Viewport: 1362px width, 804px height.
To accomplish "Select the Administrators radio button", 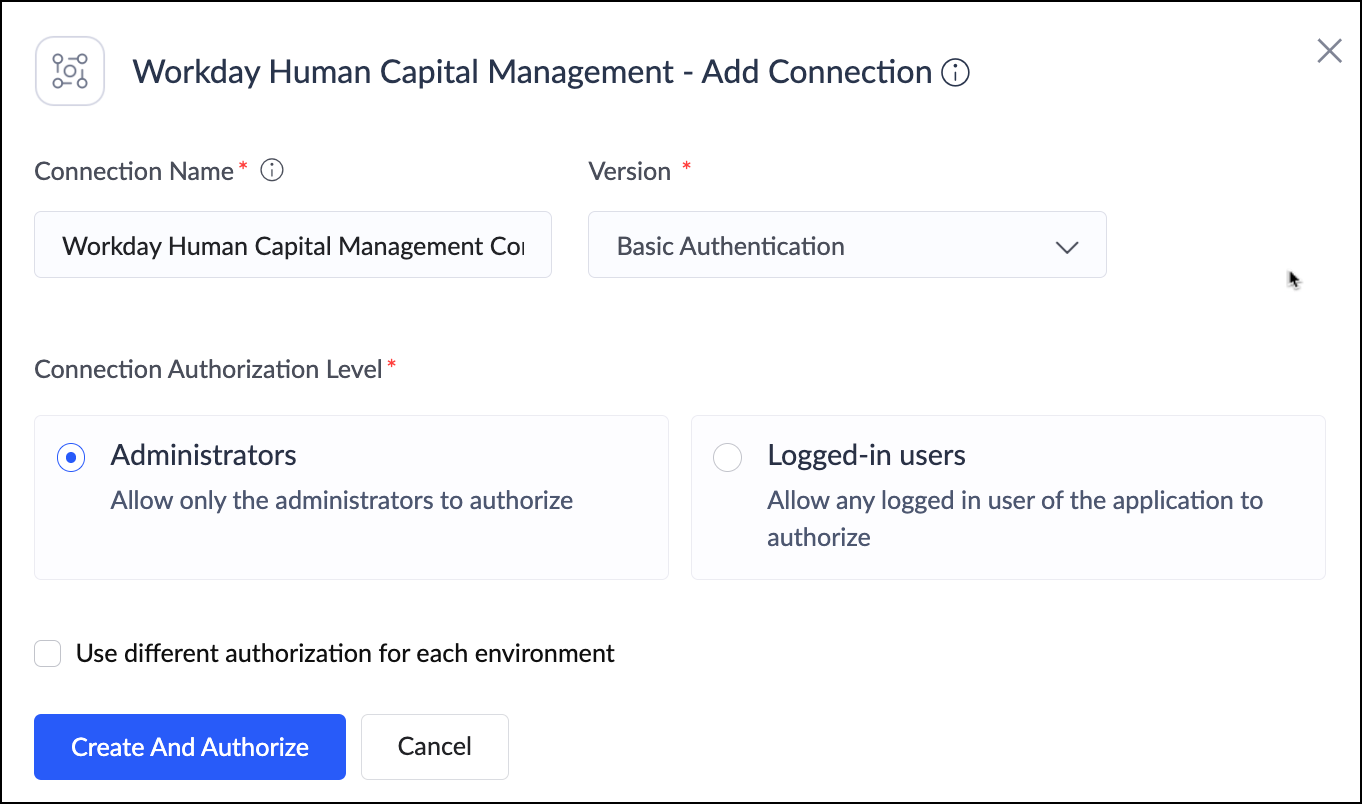I will (71, 457).
